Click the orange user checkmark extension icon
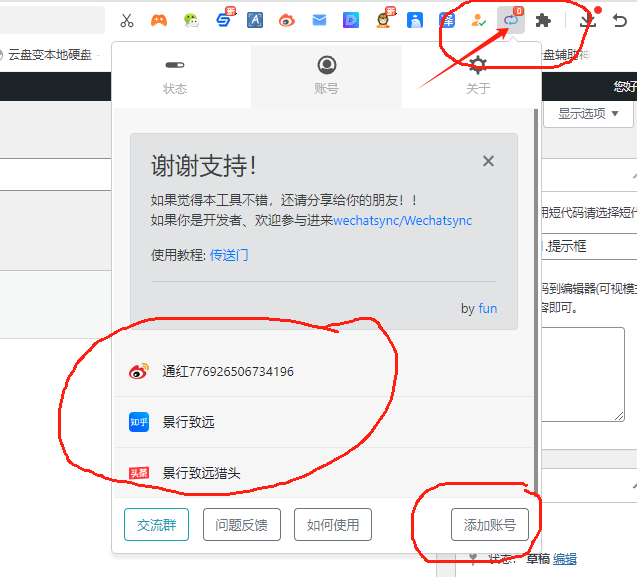Screen dimensions: 637x577 (x=479, y=20)
